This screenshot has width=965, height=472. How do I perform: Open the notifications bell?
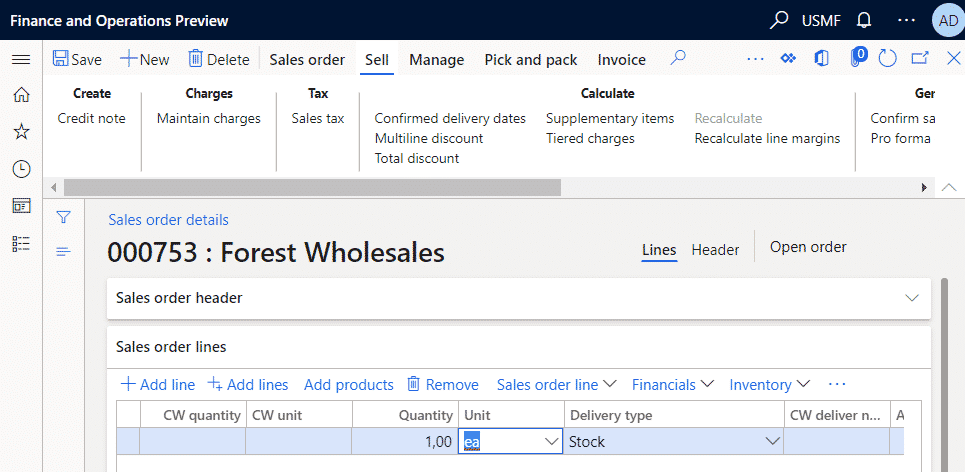click(864, 20)
